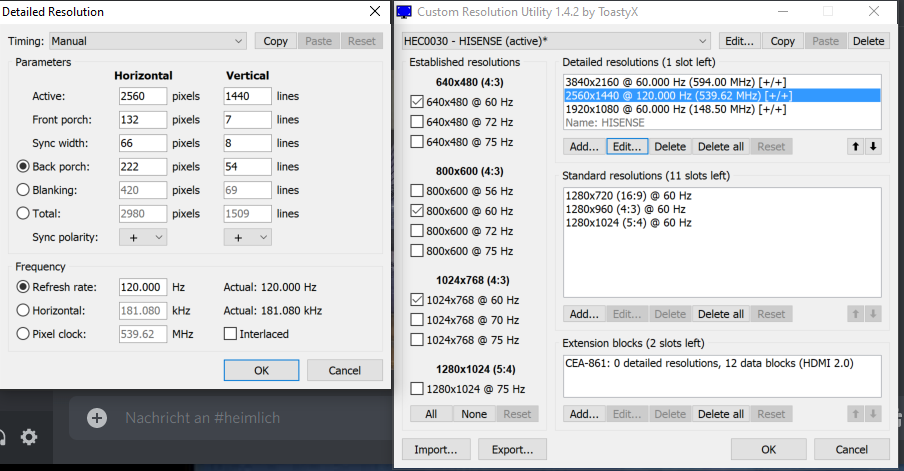Tick the Interlaced checkbox
Viewport: 904px width, 471px height.
click(230, 334)
